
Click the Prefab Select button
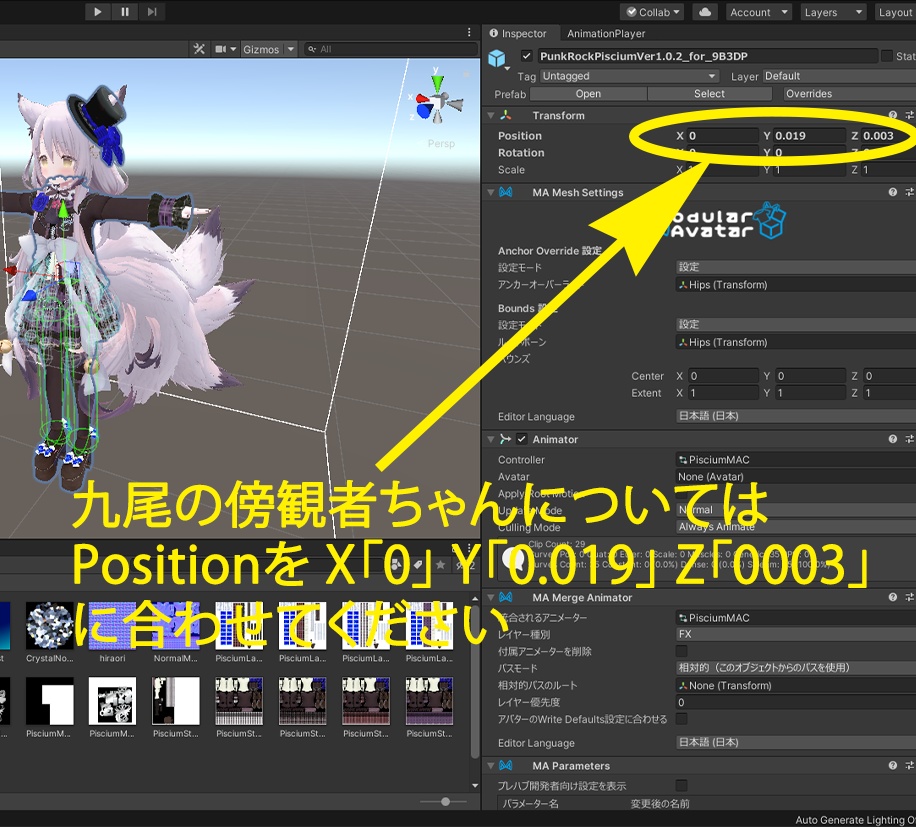pyautogui.click(x=709, y=94)
